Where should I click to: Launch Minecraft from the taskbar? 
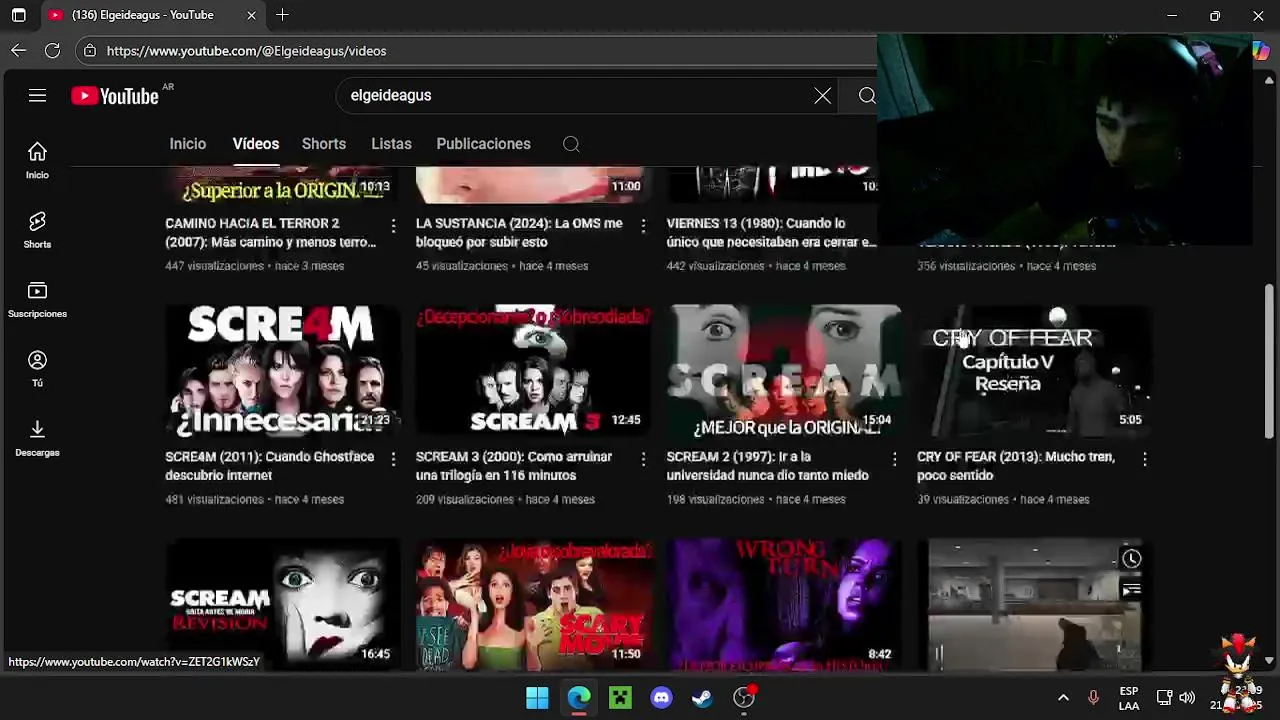pos(620,697)
